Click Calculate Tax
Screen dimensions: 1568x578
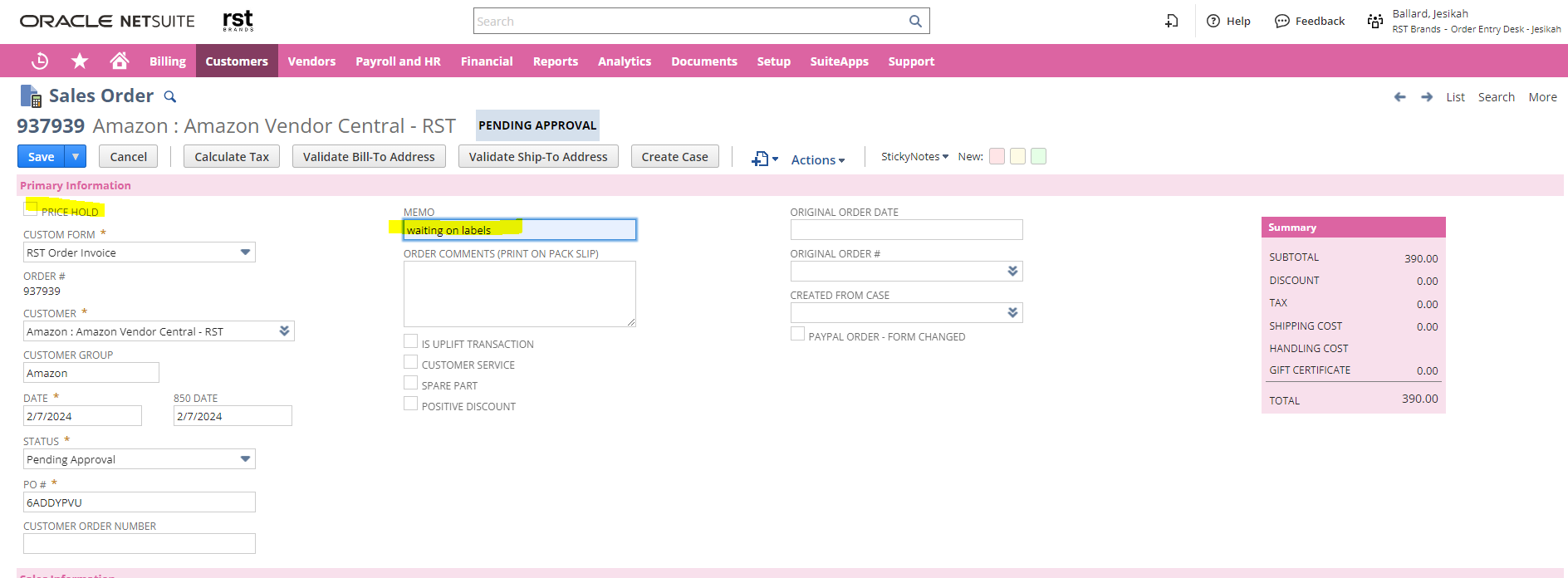click(x=232, y=156)
